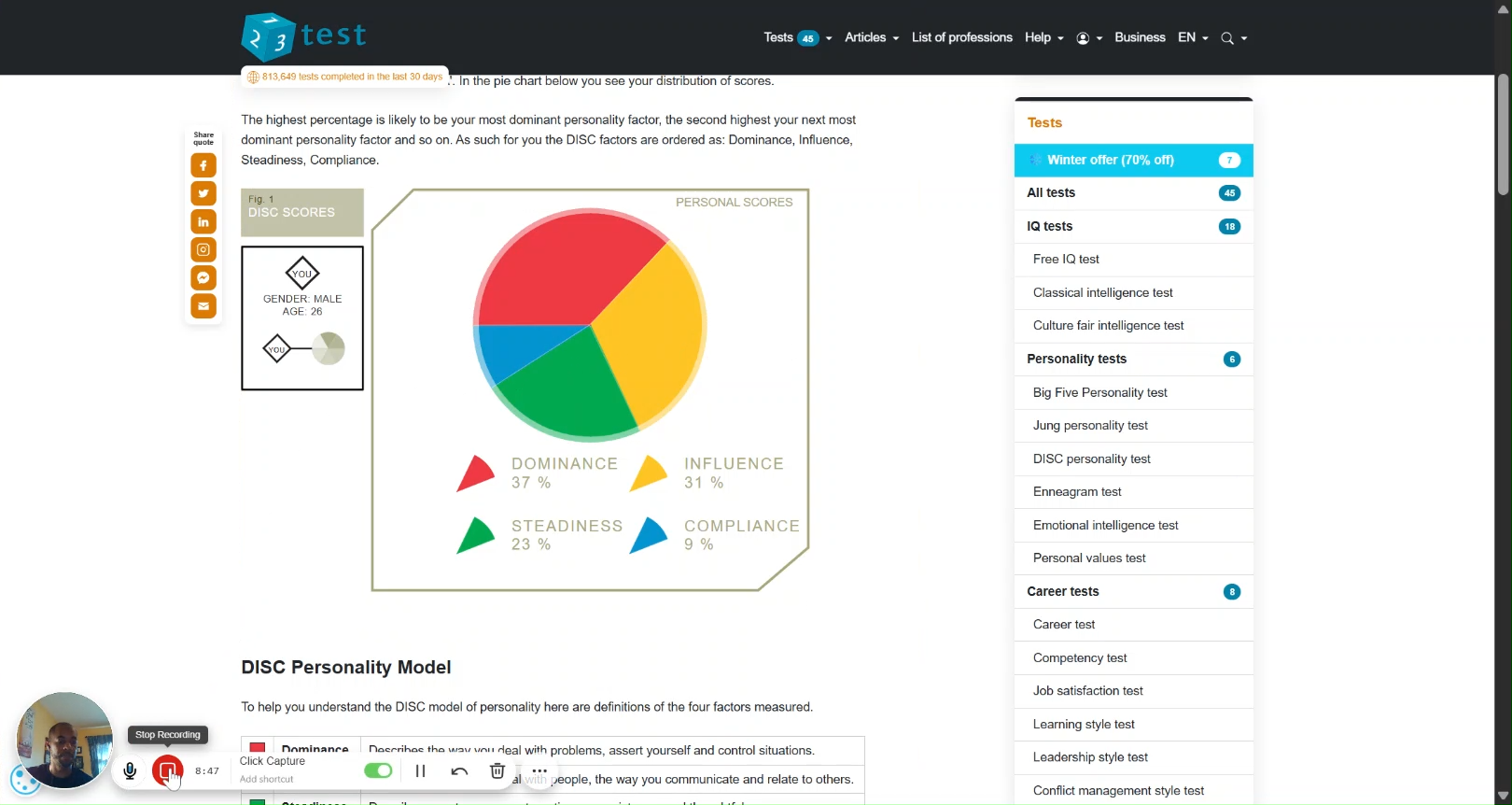Screen dimensions: 1512x805
Task: Share quote on Facebook
Action: point(203,165)
